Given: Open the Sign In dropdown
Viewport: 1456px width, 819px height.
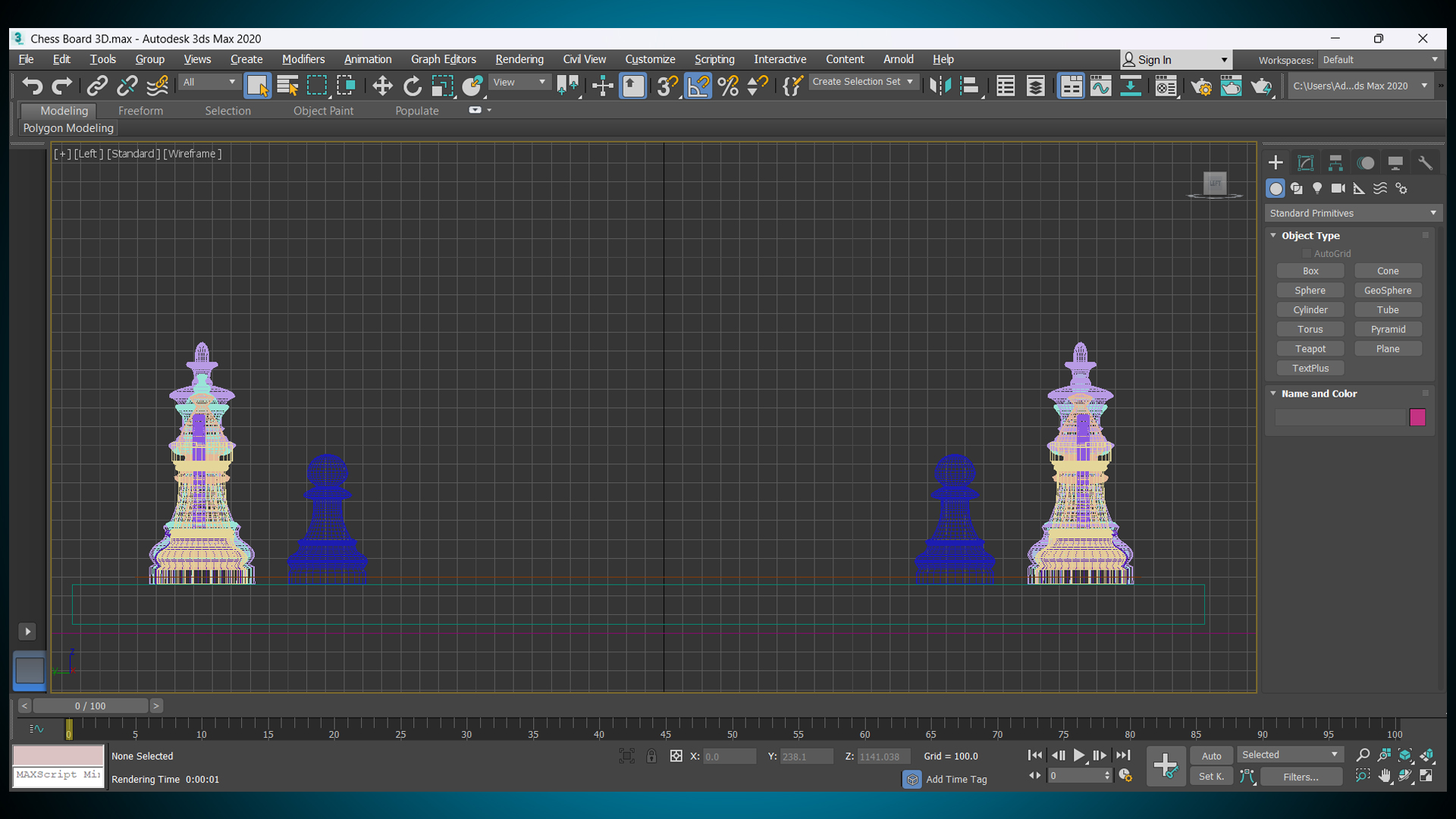Looking at the screenshot, I should (1175, 60).
